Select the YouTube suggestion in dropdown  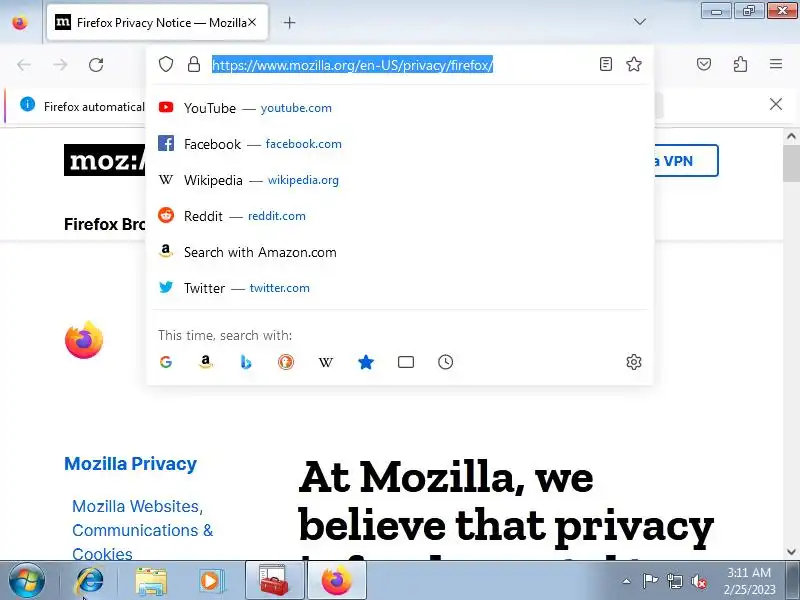click(x=399, y=108)
